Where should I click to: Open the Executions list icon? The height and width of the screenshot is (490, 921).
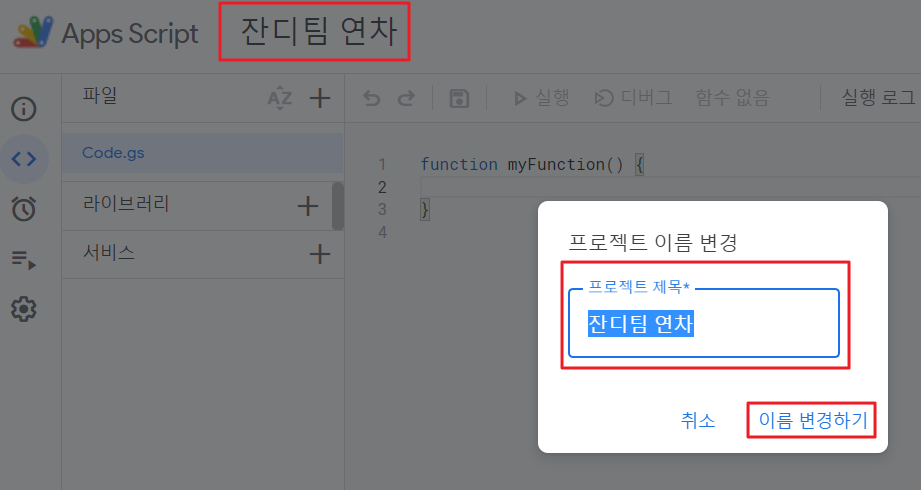tap(24, 260)
